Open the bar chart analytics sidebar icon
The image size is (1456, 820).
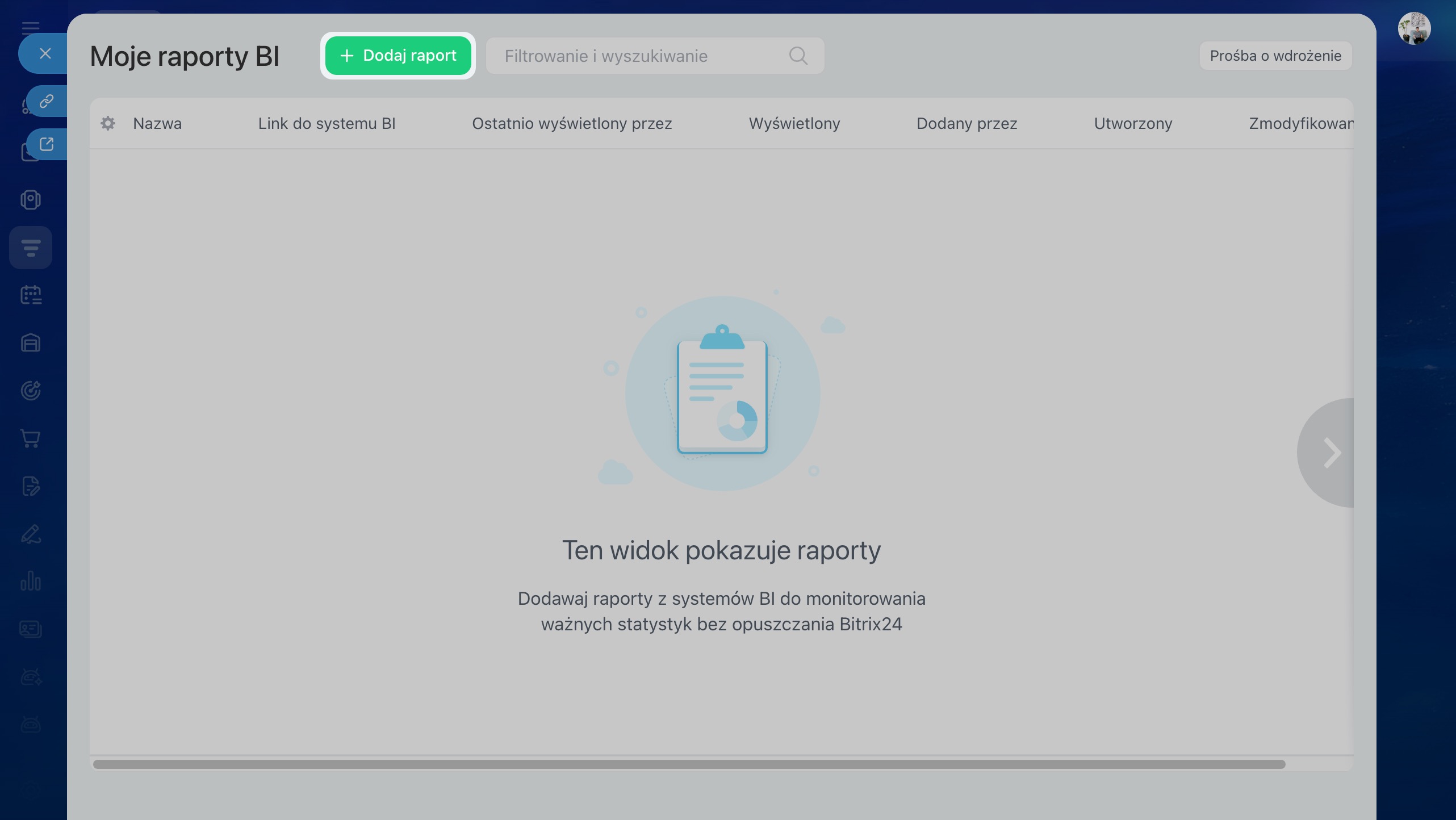point(31,581)
